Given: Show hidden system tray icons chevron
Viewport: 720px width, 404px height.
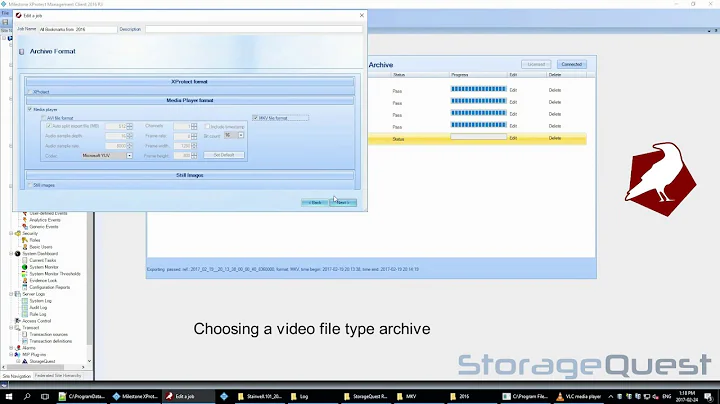Looking at the screenshot, I should (x=611, y=396).
